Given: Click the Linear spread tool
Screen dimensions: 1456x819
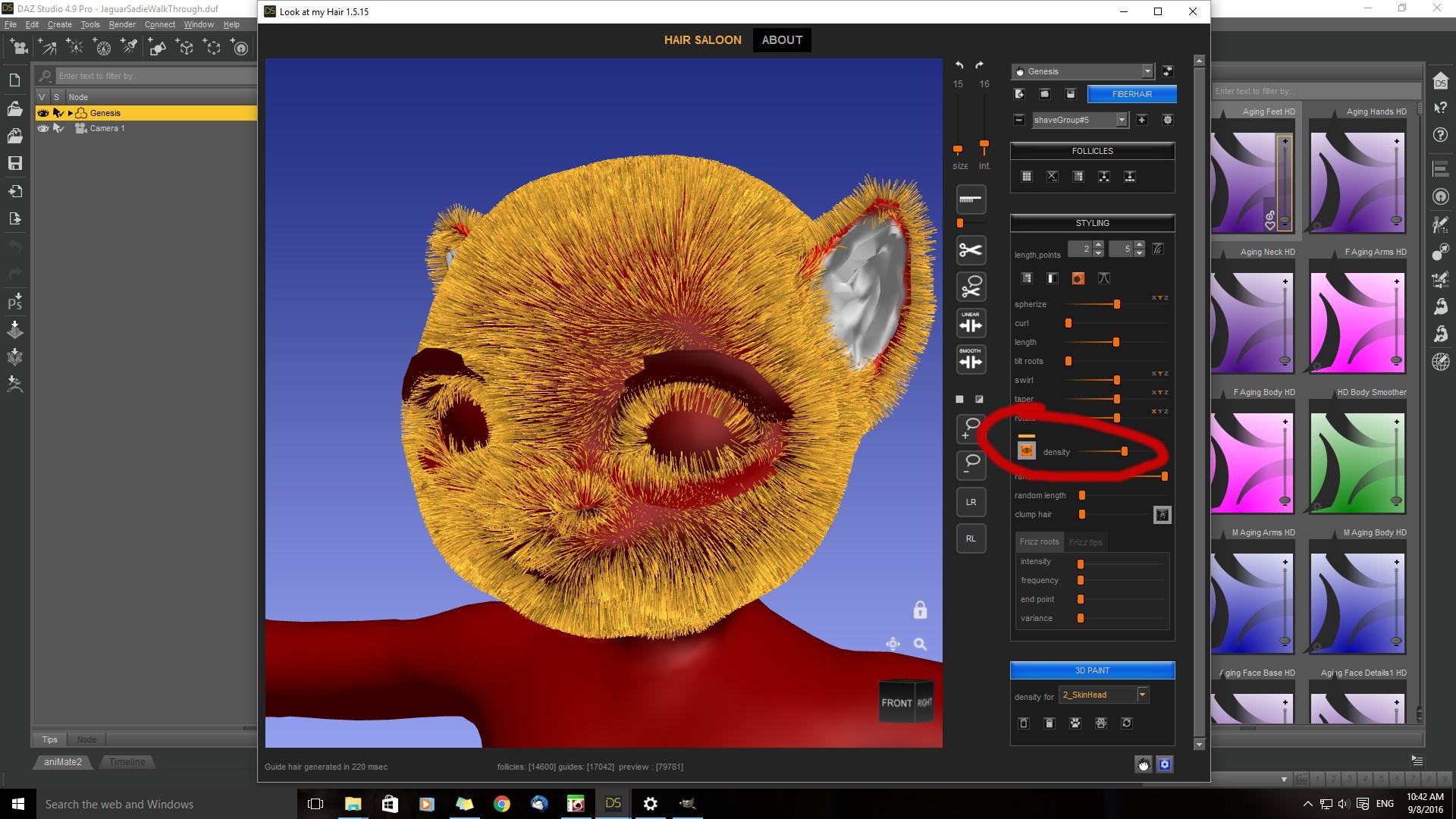Looking at the screenshot, I should [971, 323].
